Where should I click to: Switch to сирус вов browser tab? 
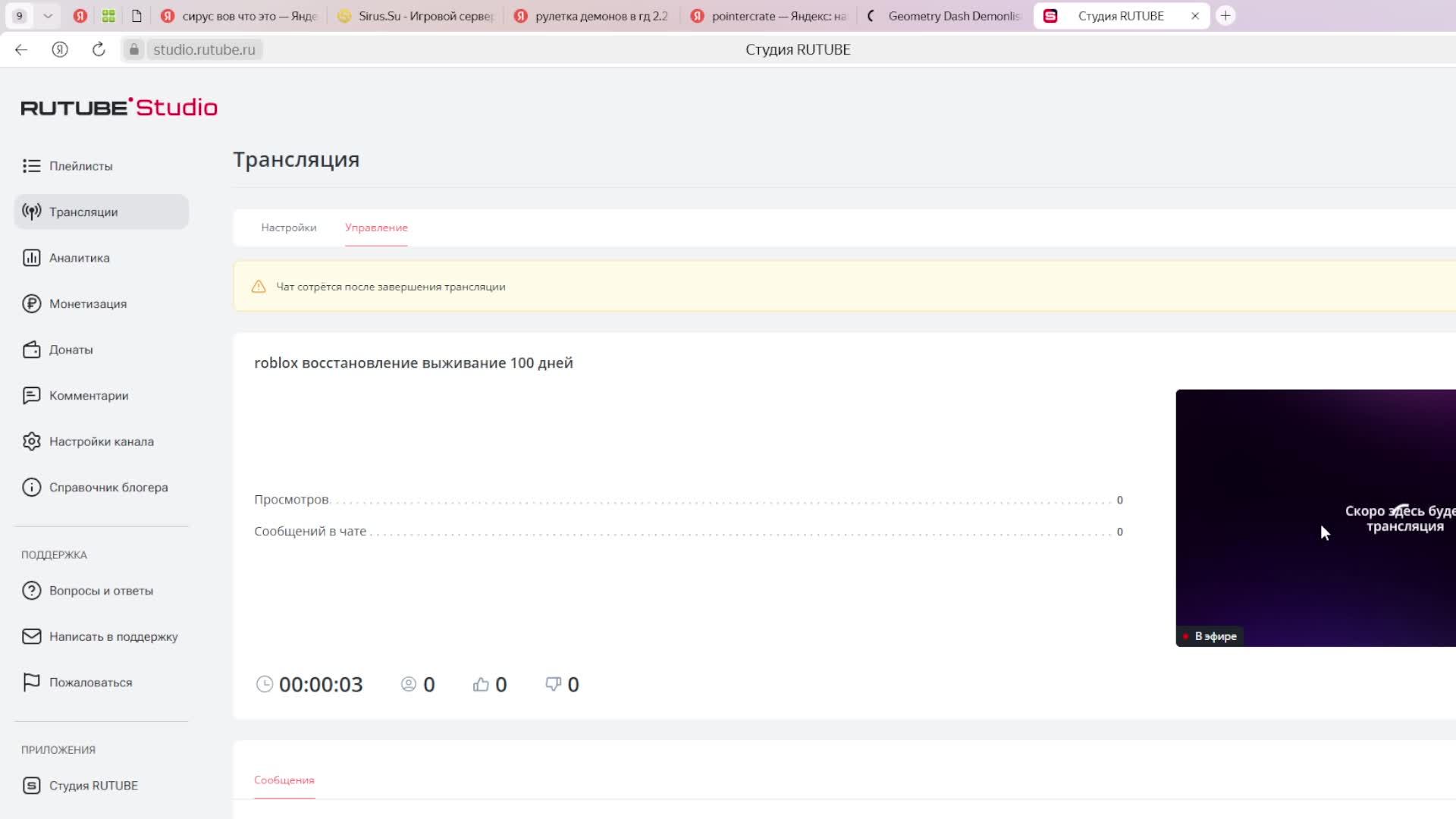tap(240, 16)
